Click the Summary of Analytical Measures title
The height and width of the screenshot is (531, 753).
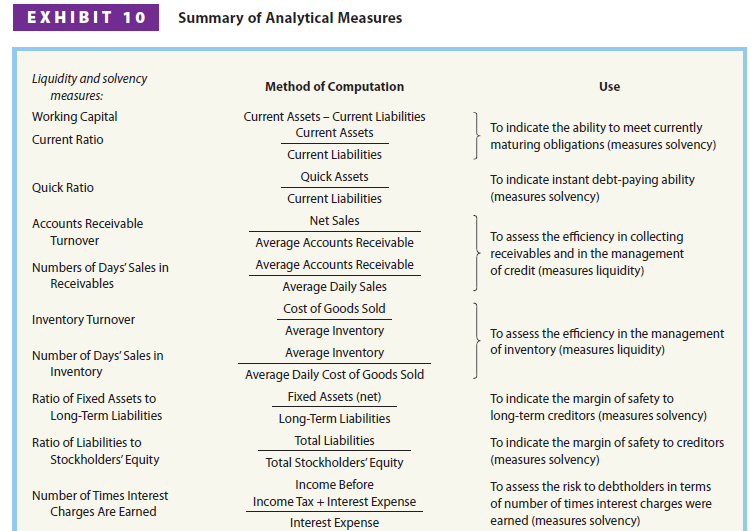click(x=290, y=18)
